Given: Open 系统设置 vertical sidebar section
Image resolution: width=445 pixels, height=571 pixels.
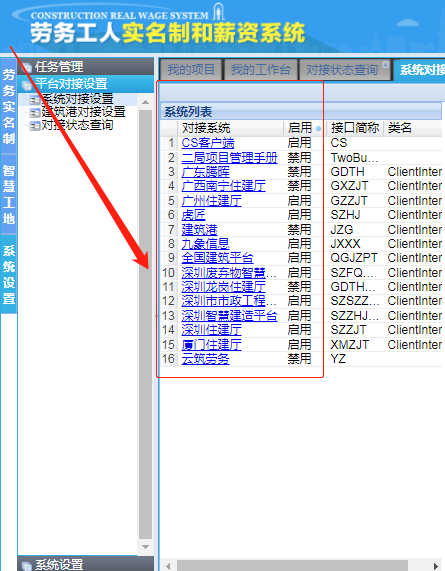Looking at the screenshot, I should (9, 275).
